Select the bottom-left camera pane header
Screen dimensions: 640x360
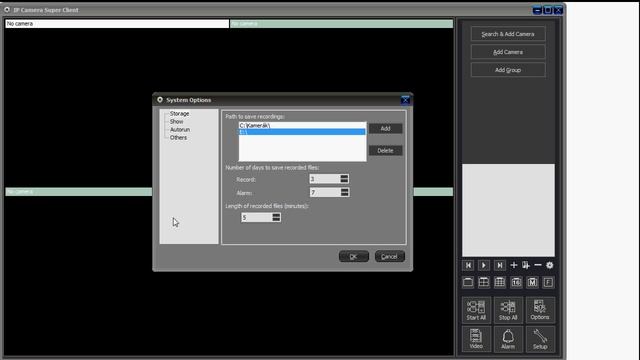[79, 192]
